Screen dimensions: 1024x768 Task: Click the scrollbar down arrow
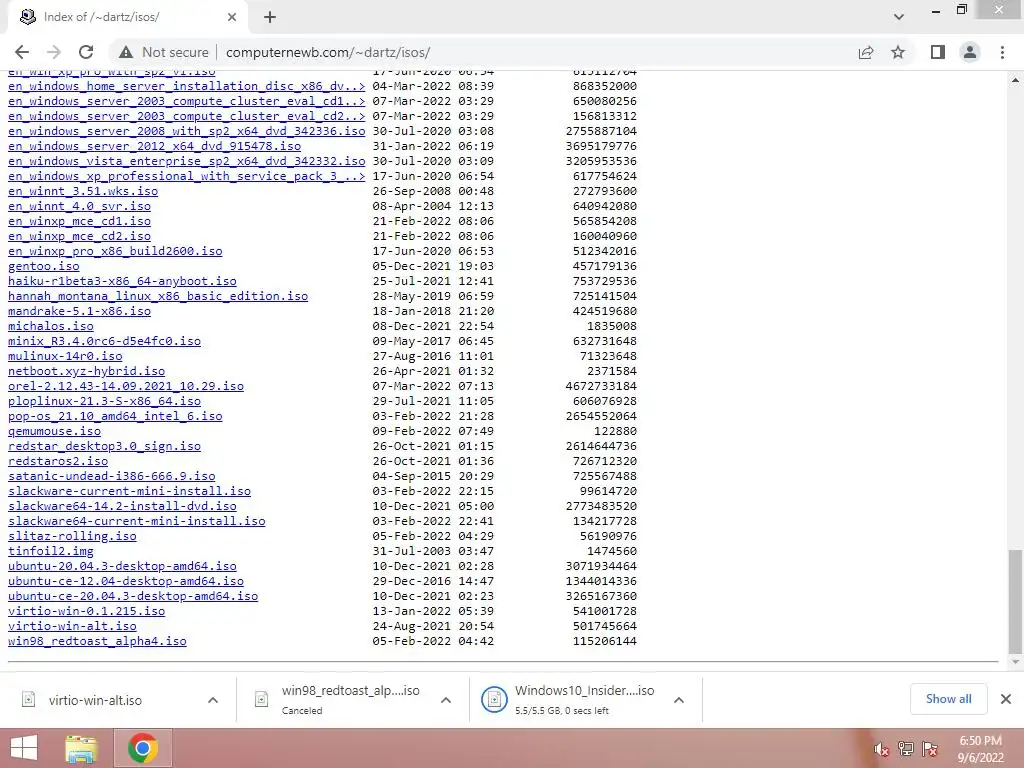coord(1015,662)
